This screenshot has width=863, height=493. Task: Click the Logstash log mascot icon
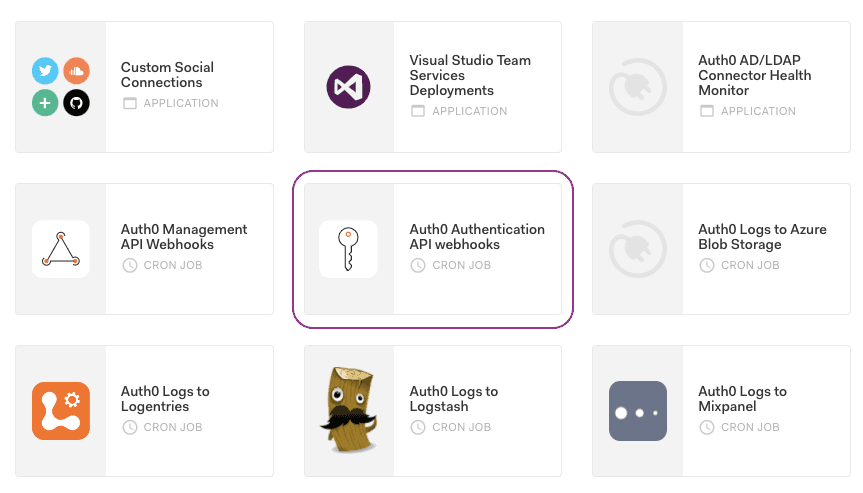349,410
